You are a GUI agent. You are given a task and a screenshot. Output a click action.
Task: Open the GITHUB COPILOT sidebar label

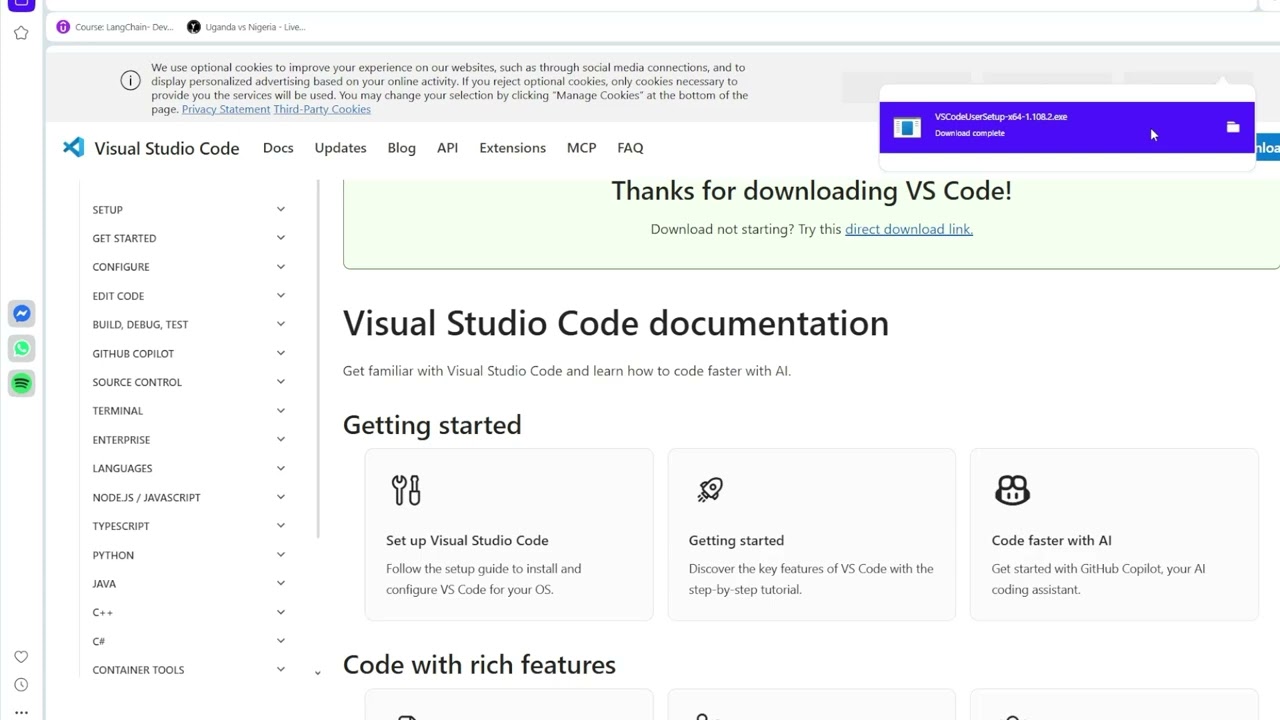133,354
